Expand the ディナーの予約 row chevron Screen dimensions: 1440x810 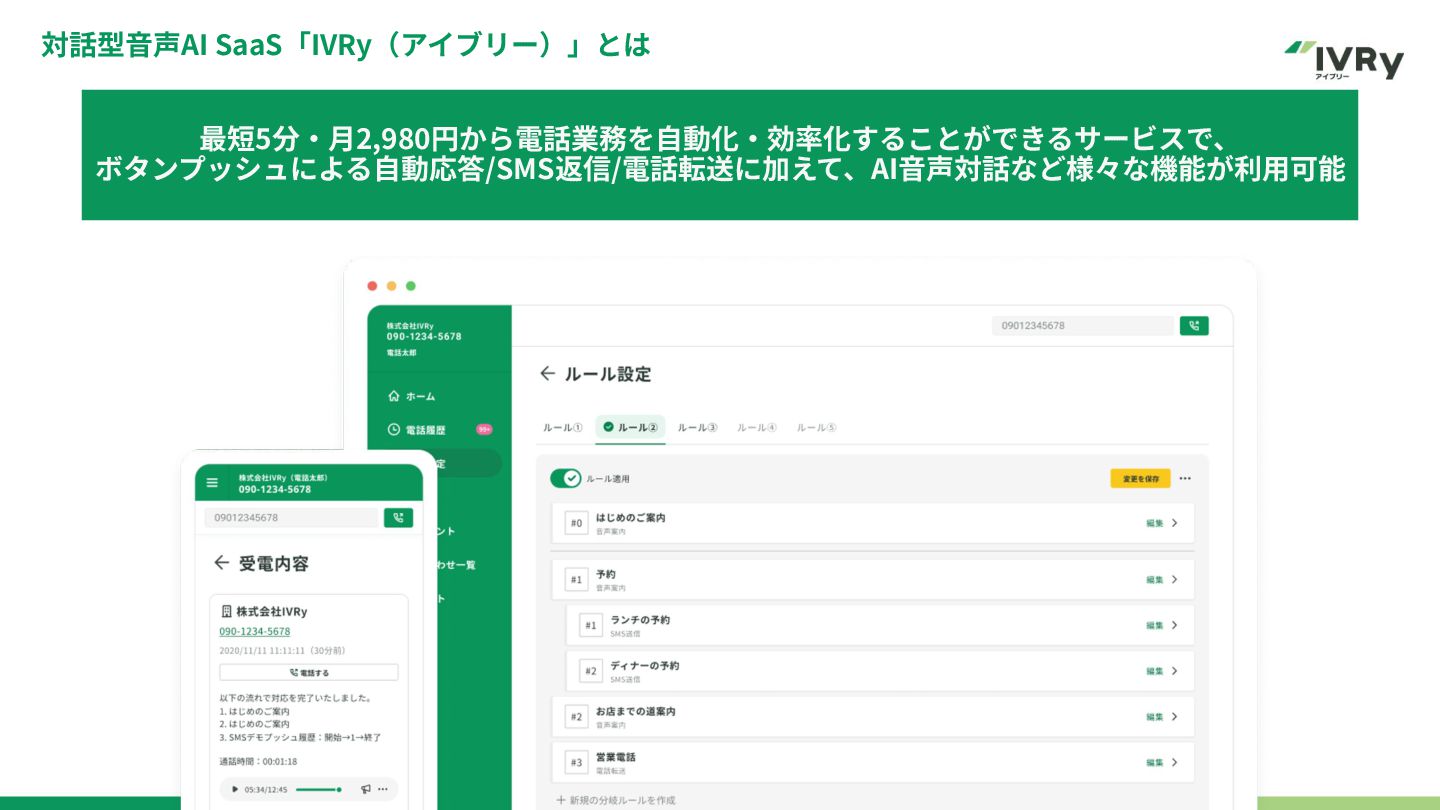click(x=1175, y=671)
